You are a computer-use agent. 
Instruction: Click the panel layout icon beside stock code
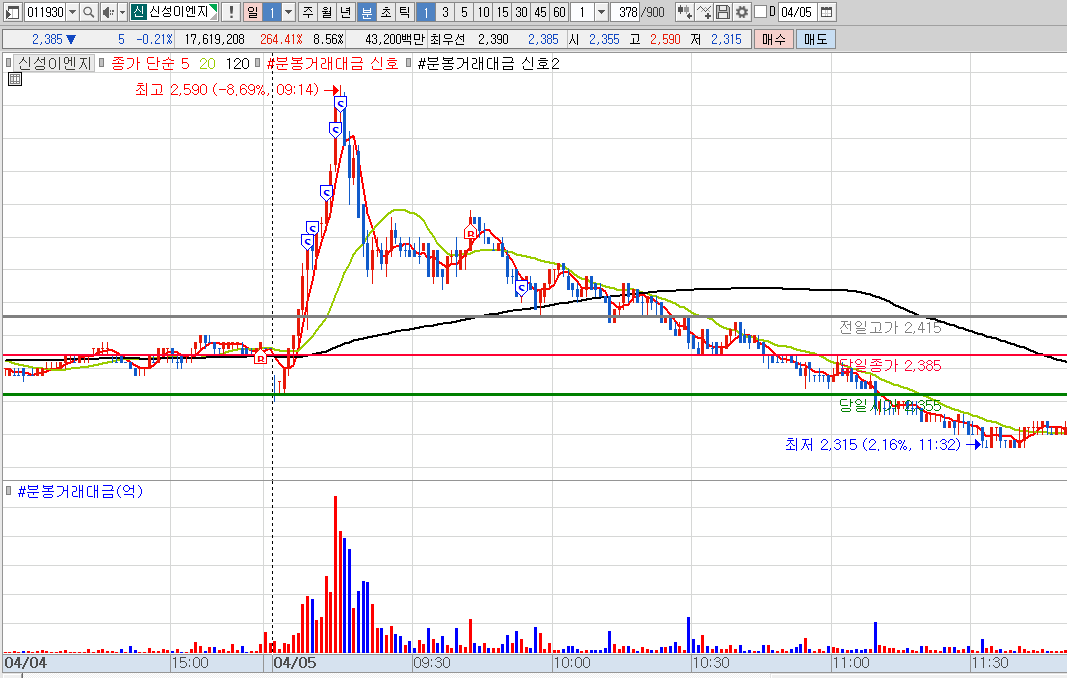pos(13,12)
